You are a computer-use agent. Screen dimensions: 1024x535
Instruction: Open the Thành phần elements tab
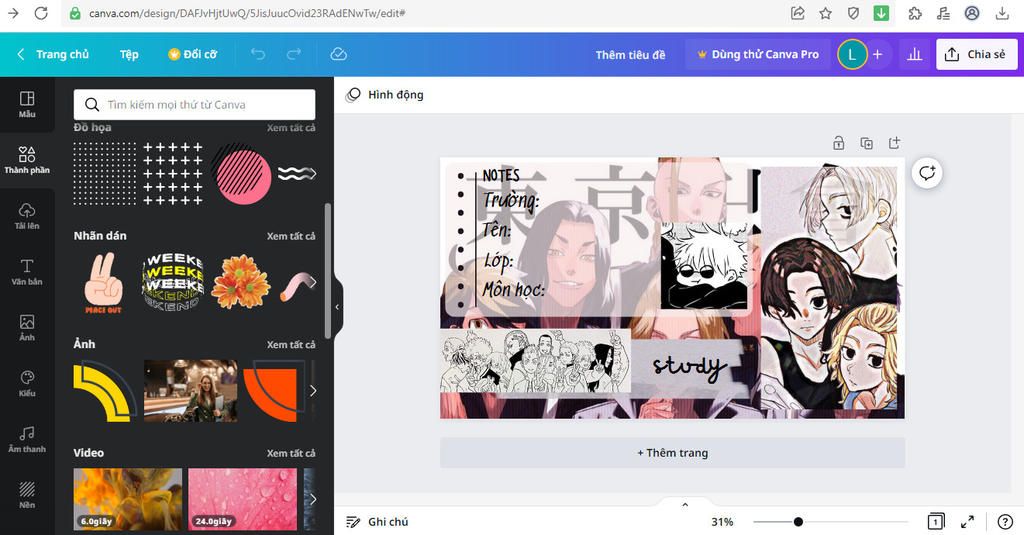click(x=27, y=160)
